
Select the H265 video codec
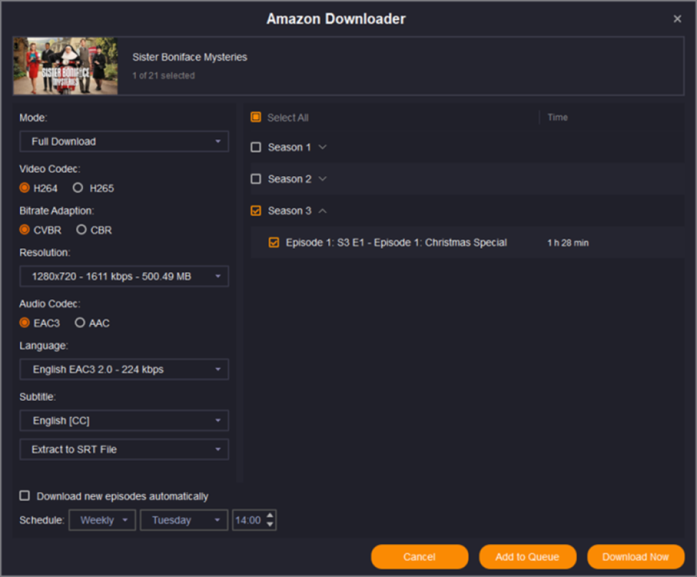click(78, 188)
